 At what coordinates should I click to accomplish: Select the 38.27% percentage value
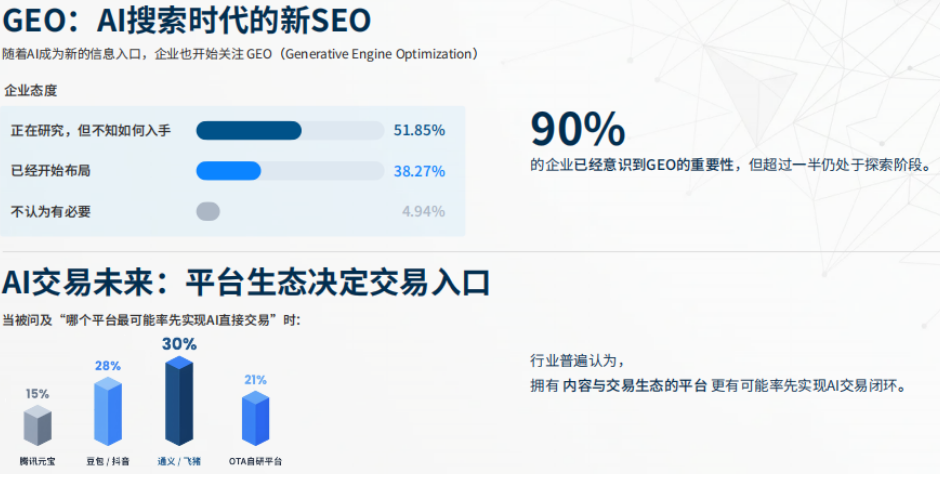pyautogui.click(x=419, y=171)
